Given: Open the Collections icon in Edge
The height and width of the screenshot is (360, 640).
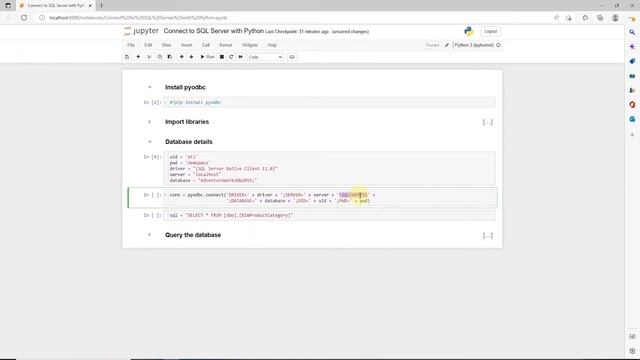Looking at the screenshot, I should pyautogui.click(x=600, y=18).
